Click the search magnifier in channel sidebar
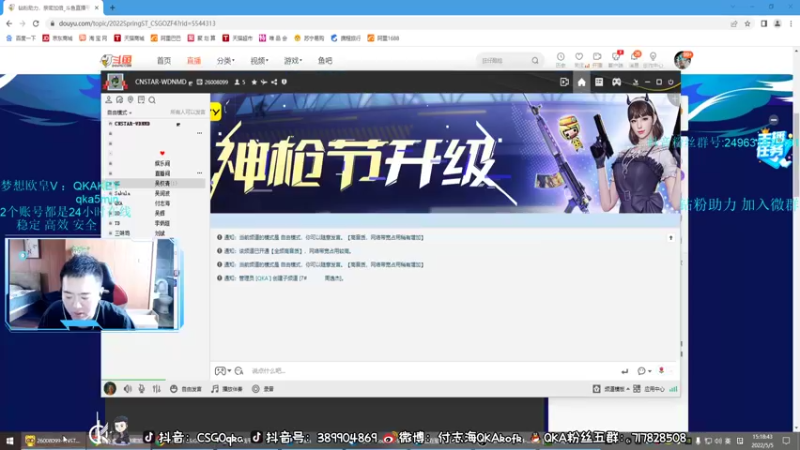This screenshot has width=800, height=450. [x=152, y=100]
